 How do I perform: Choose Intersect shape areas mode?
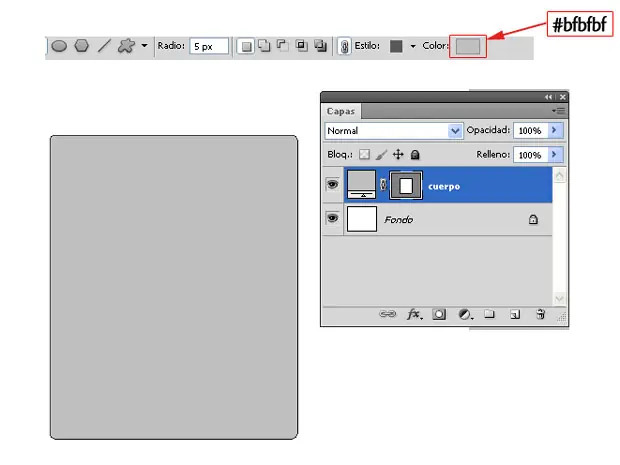302,46
